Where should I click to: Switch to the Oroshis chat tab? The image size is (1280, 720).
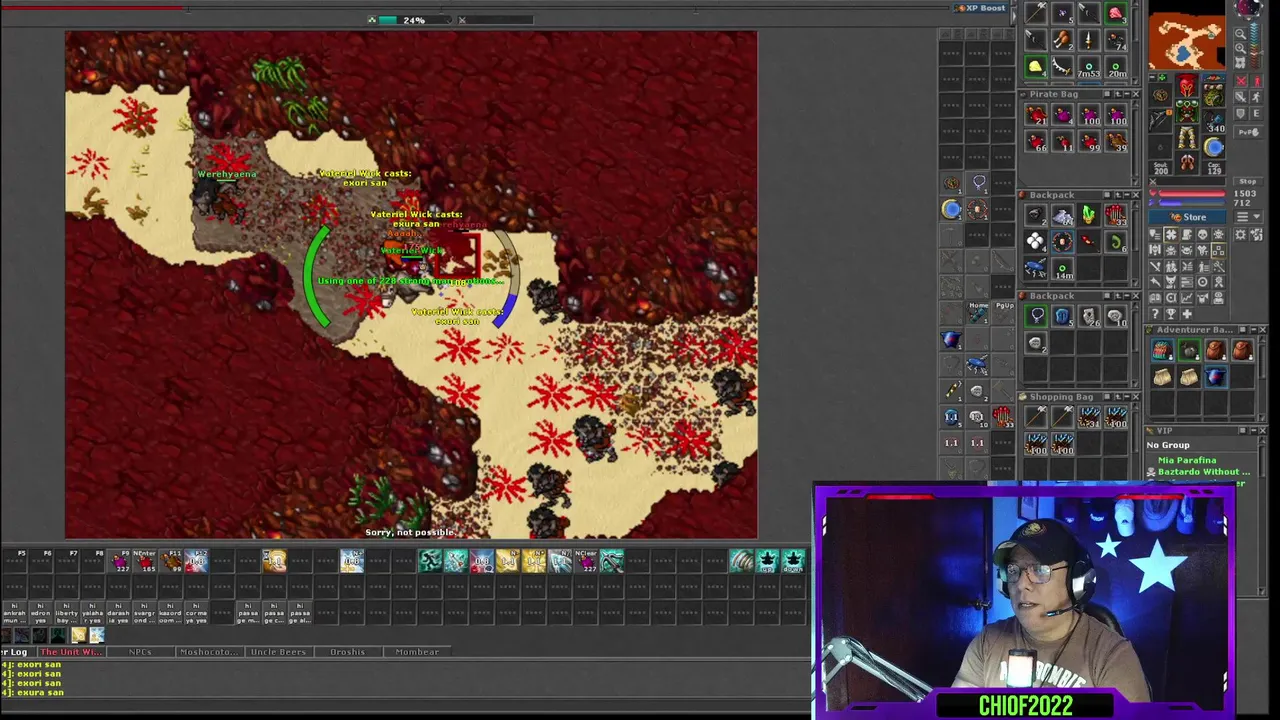(348, 652)
